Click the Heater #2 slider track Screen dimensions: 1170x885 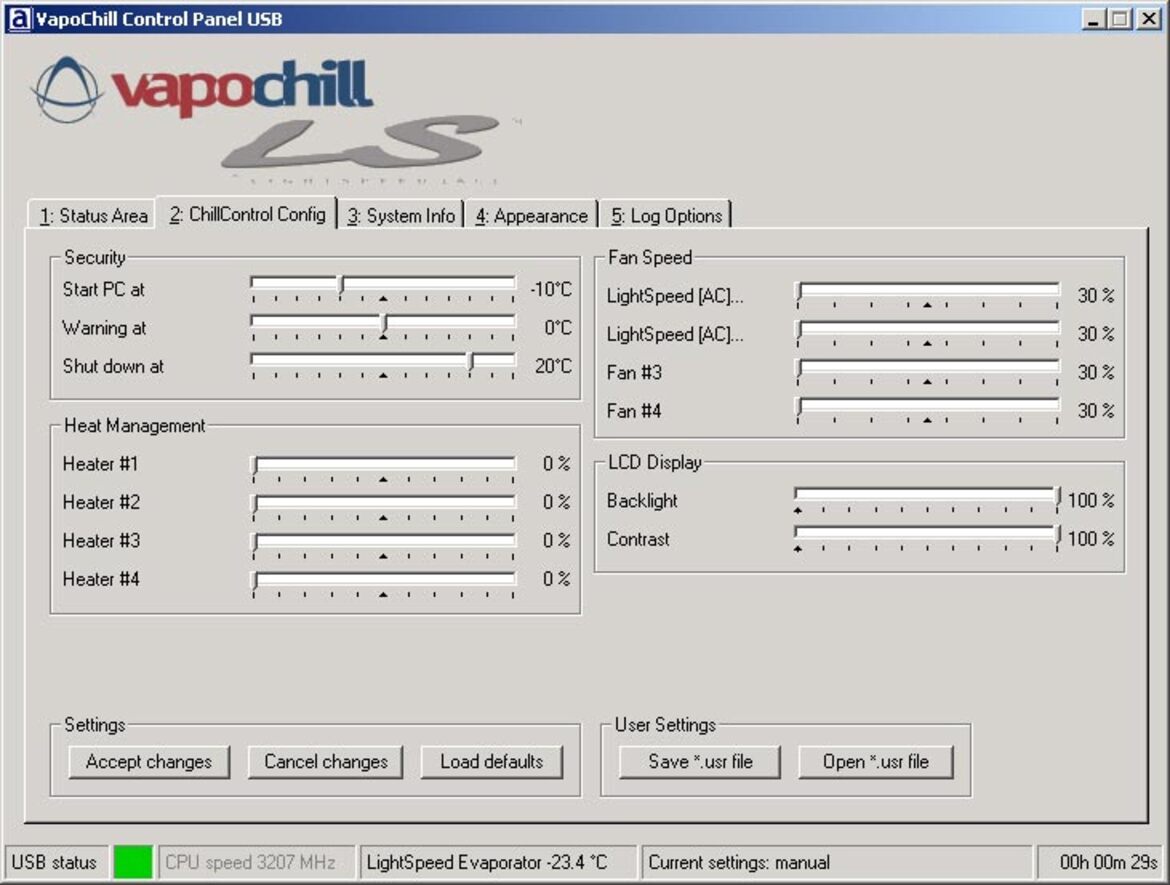point(384,502)
